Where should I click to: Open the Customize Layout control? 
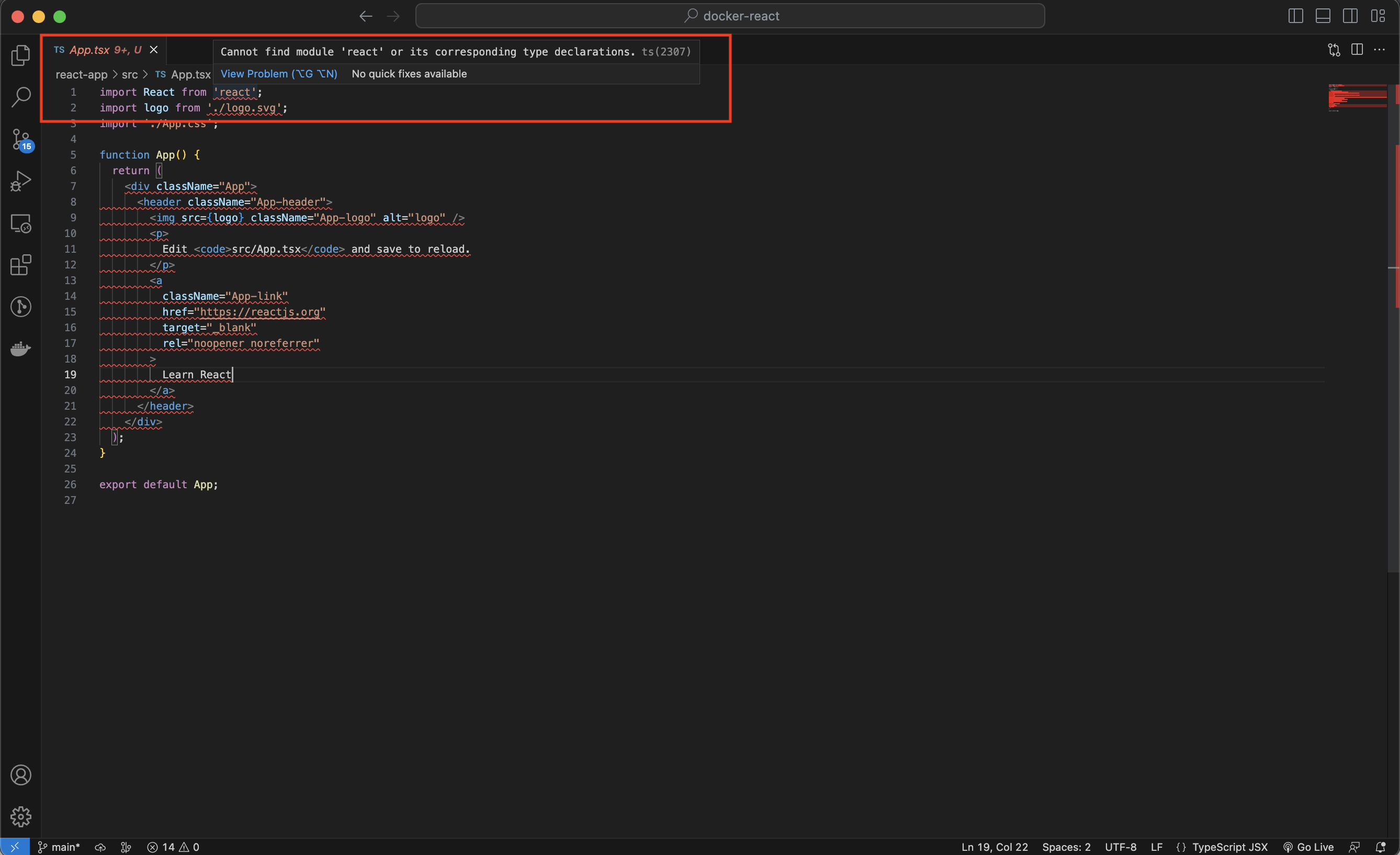1379,15
